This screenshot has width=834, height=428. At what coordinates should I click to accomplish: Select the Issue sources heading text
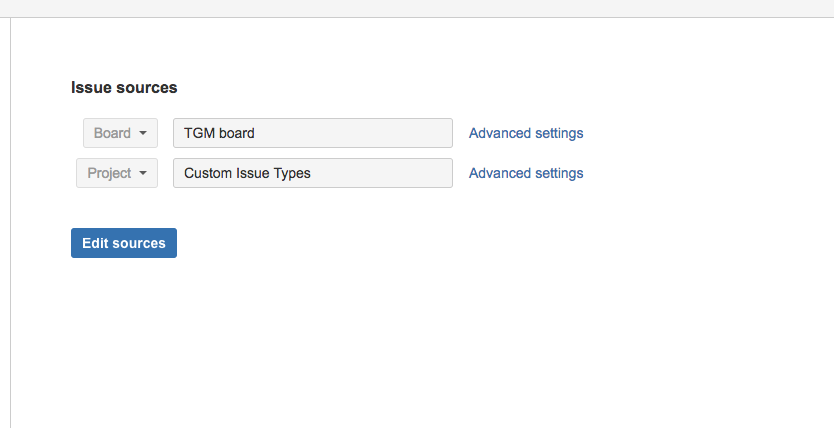[124, 88]
